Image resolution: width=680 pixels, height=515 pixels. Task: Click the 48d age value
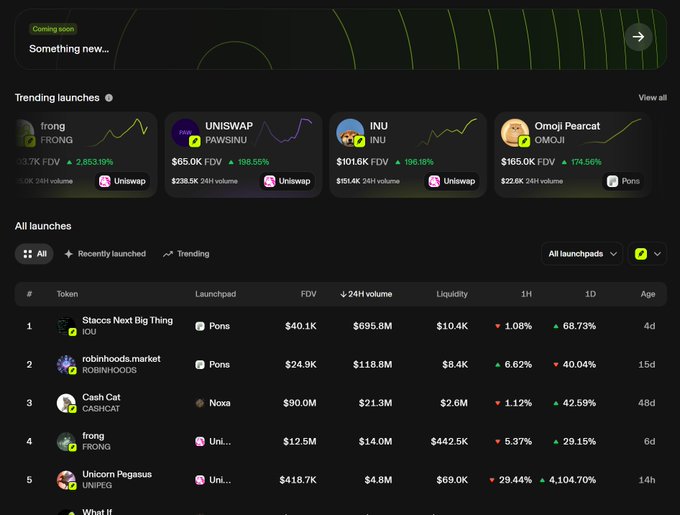tap(647, 403)
